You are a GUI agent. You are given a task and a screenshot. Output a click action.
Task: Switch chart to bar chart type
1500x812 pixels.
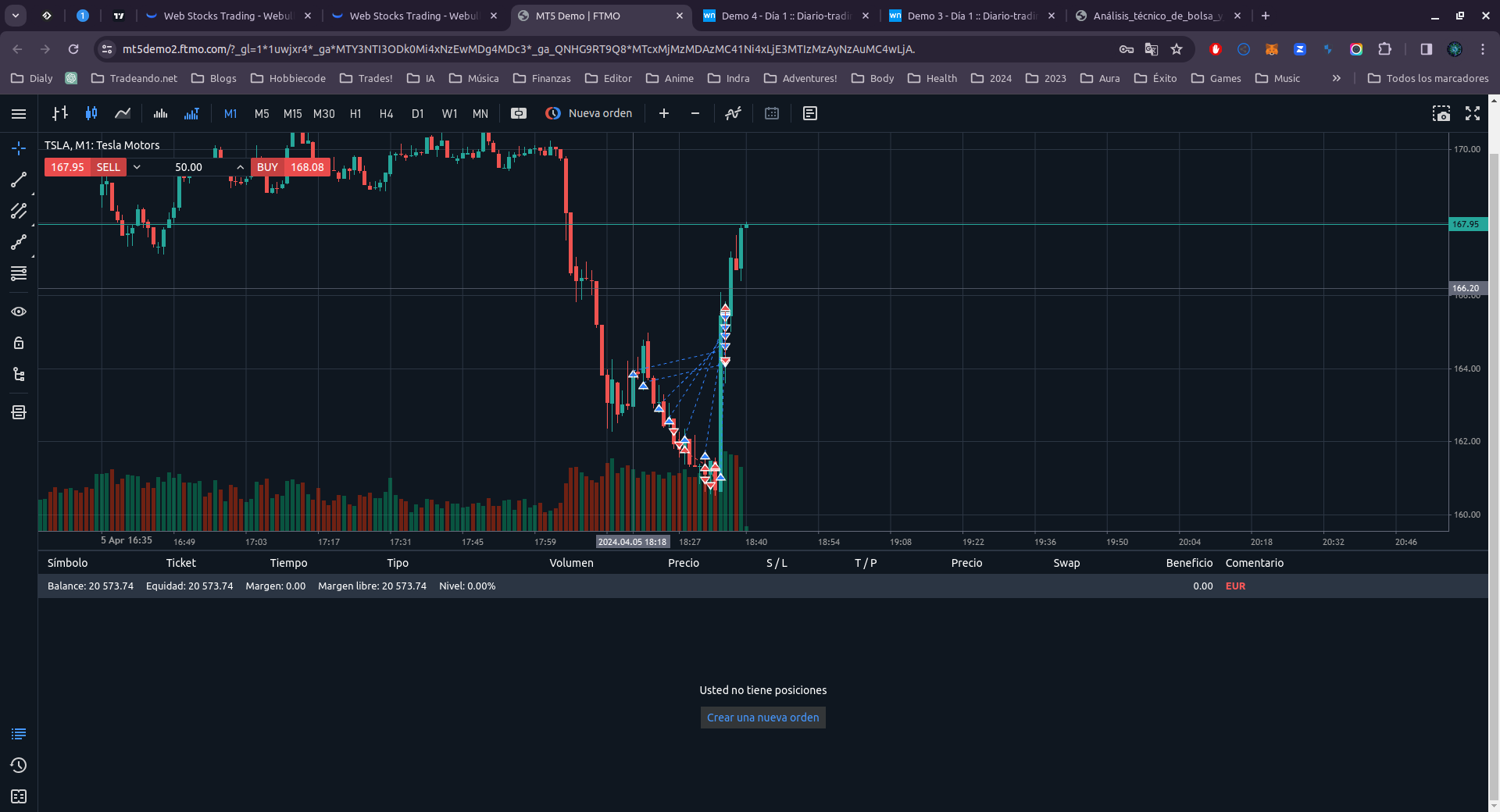[60, 114]
